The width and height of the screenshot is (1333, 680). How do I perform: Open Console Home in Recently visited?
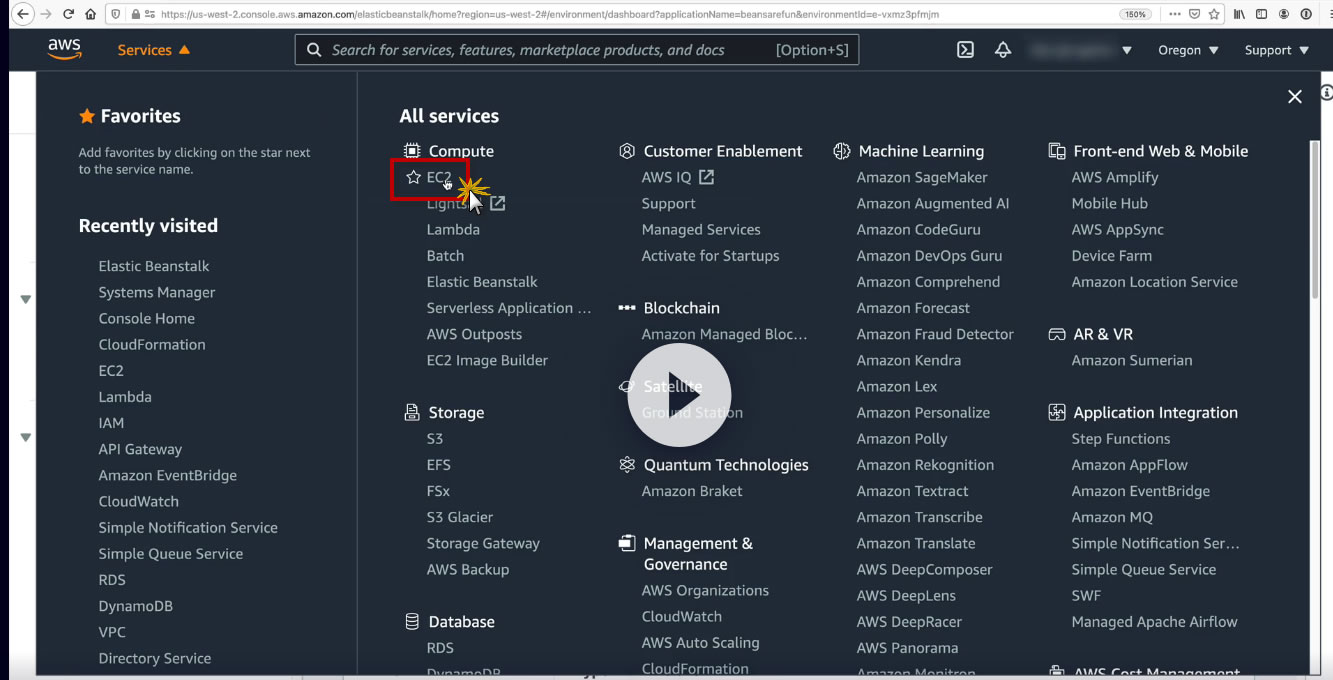(x=147, y=318)
